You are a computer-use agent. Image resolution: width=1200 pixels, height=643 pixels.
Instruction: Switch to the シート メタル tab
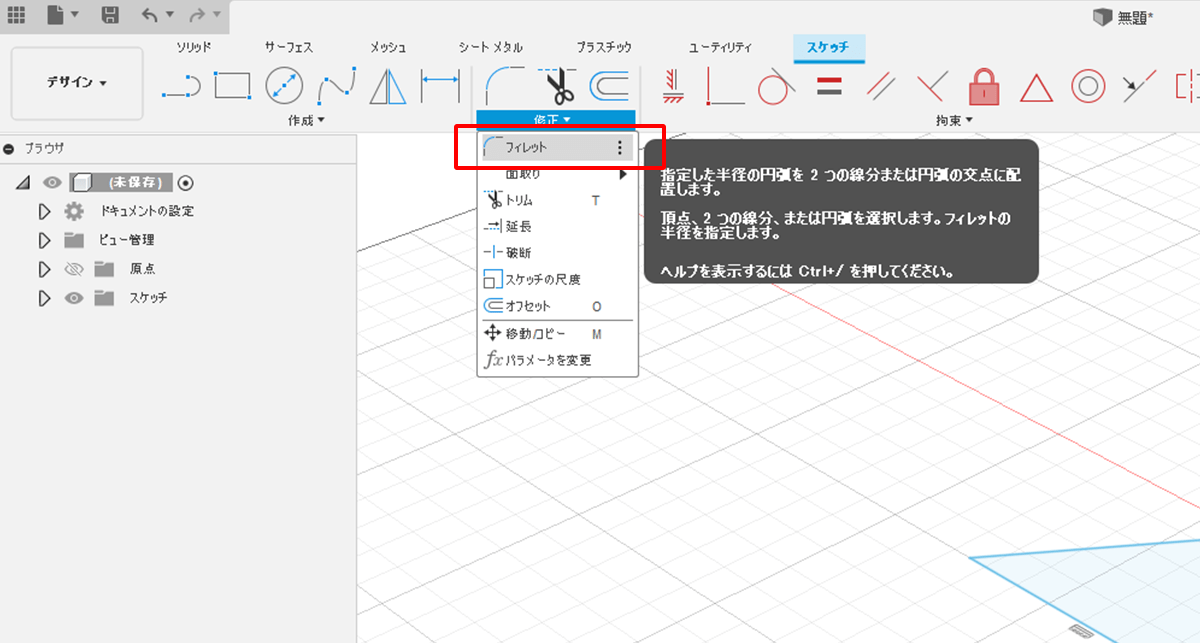click(490, 47)
